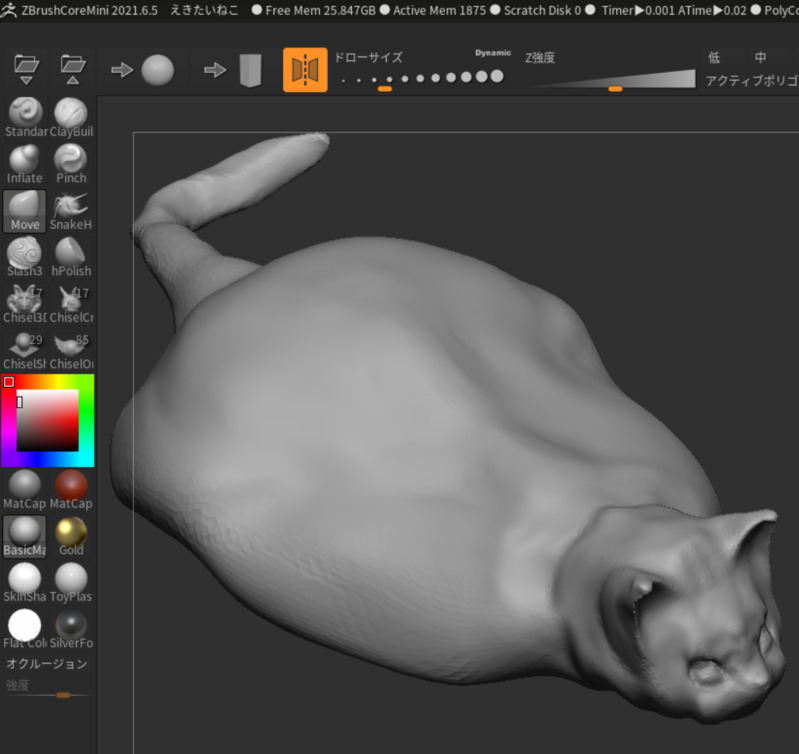Select the ClayBuildup brush
This screenshot has width=799, height=754.
click(71, 117)
